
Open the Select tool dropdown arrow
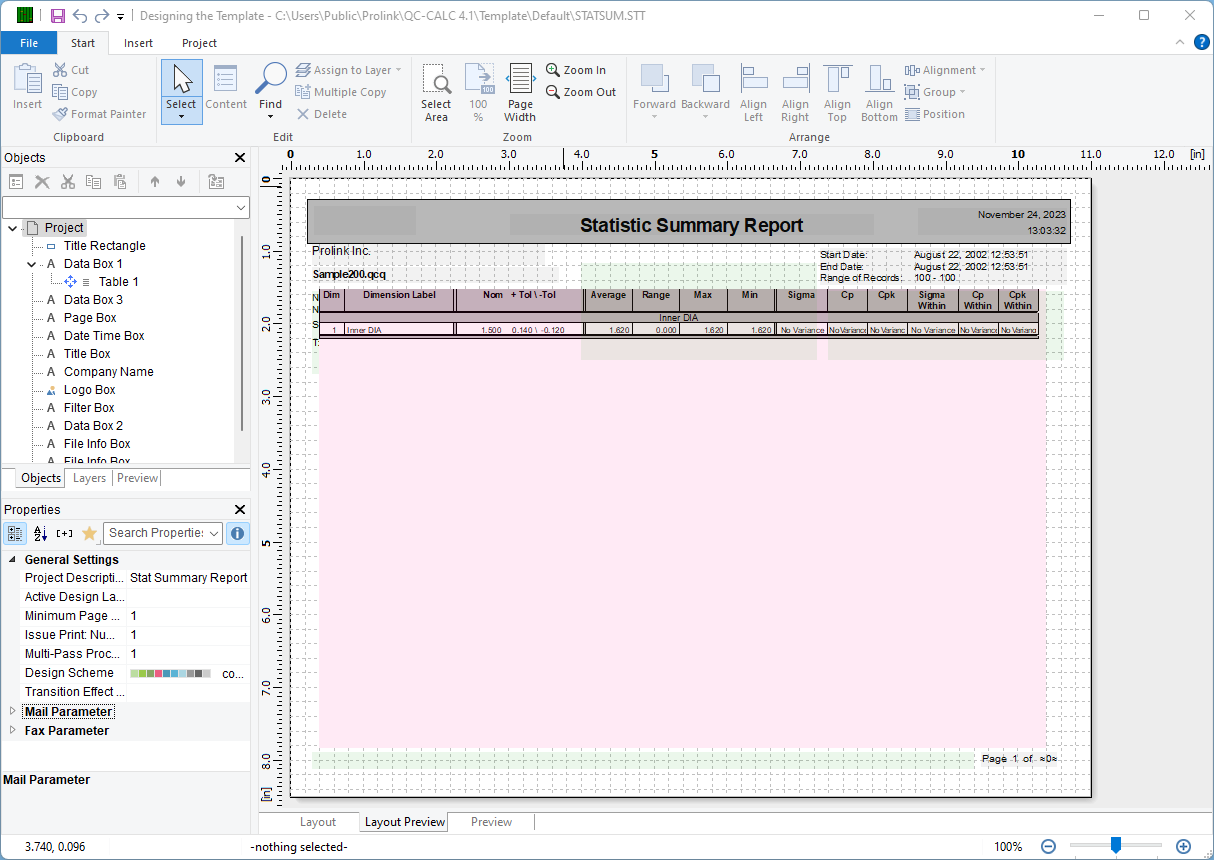pyautogui.click(x=181, y=117)
